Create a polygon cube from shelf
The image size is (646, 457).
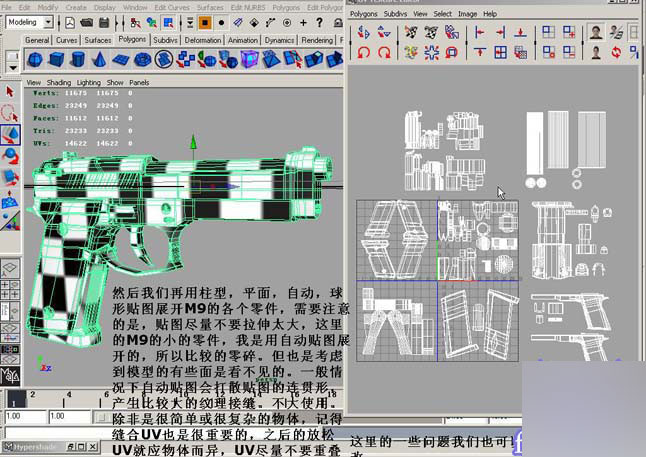(x=56, y=60)
